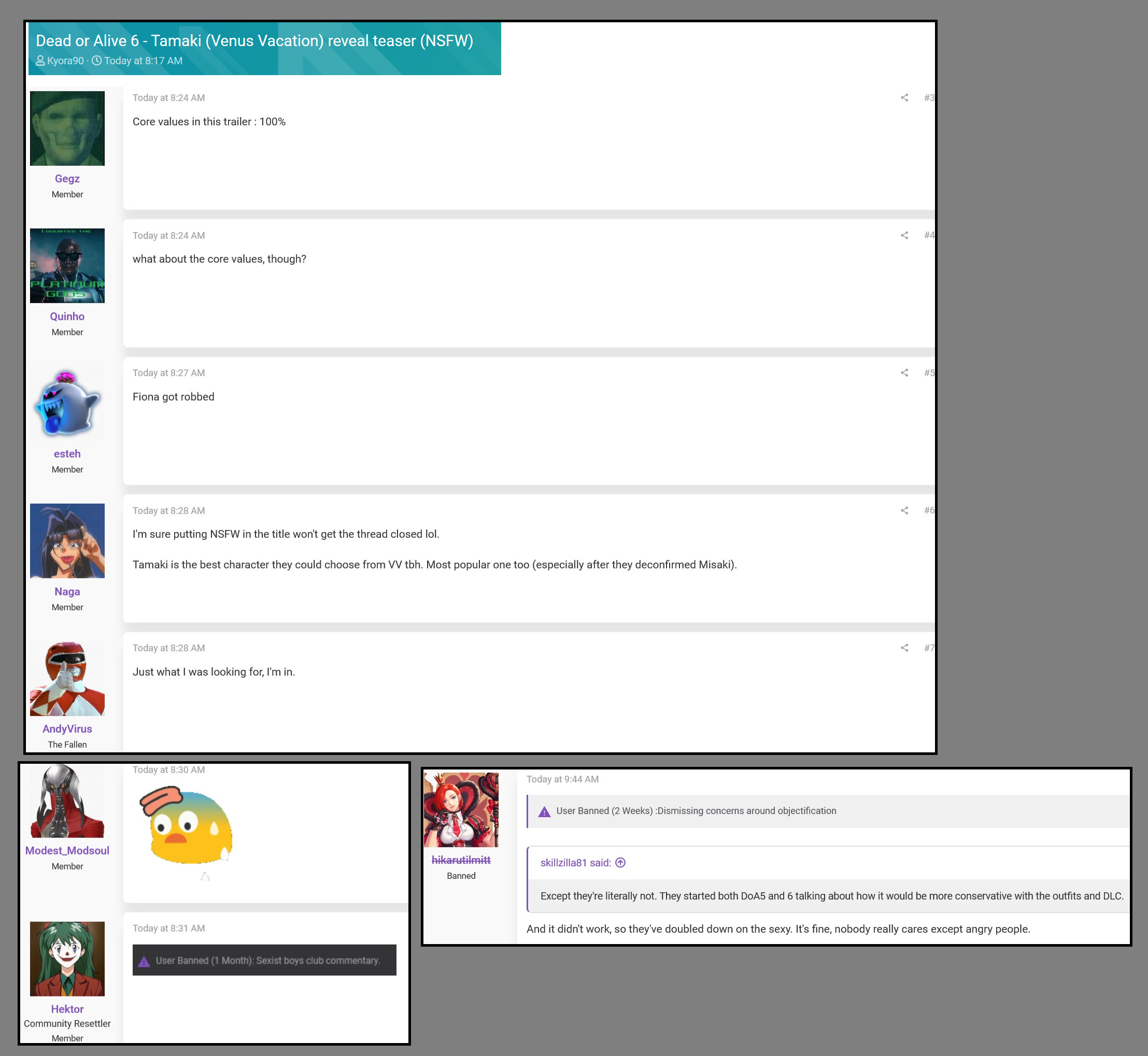Click Hektor's avatar image

click(x=67, y=958)
